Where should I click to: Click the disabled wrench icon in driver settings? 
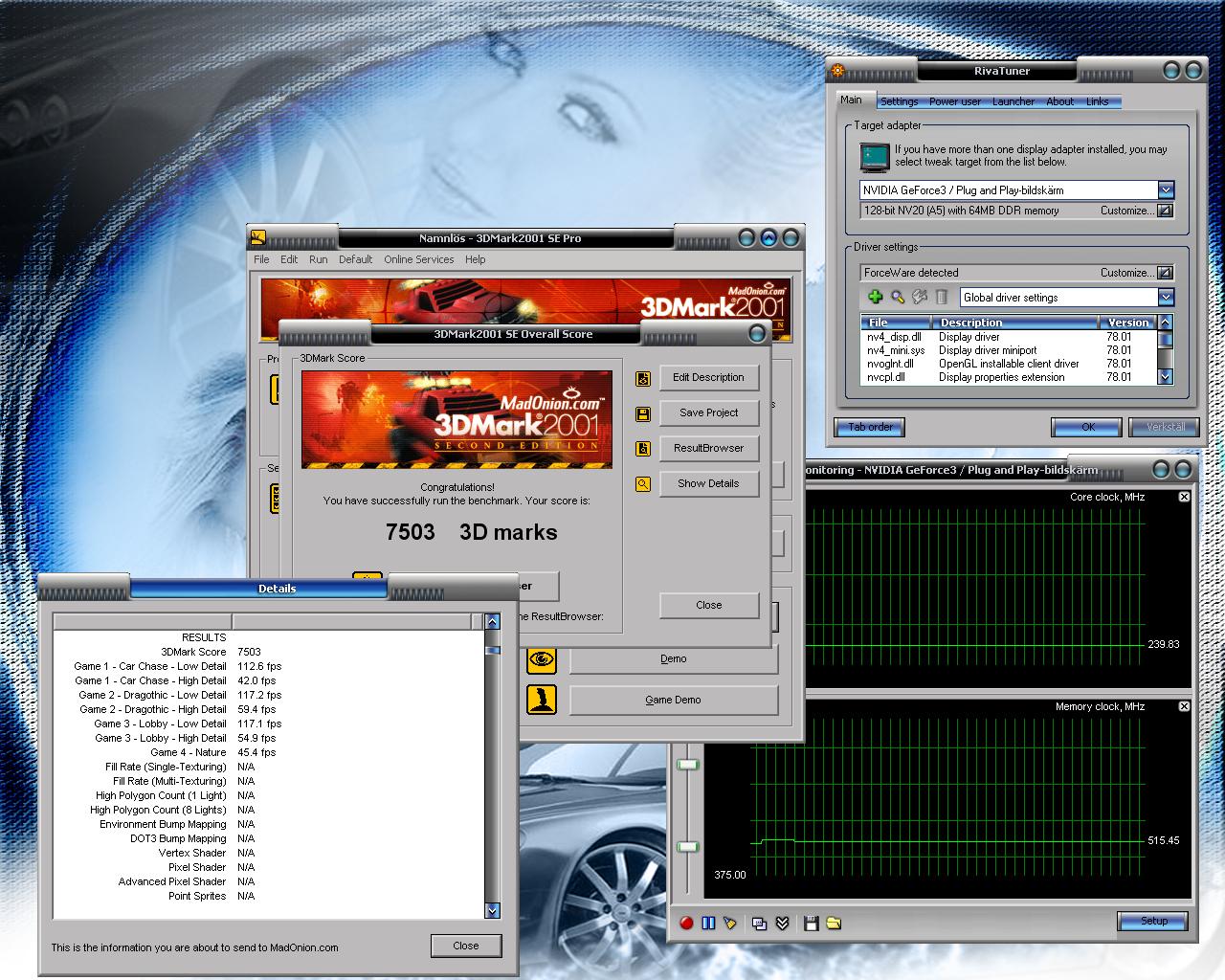pyautogui.click(x=920, y=298)
